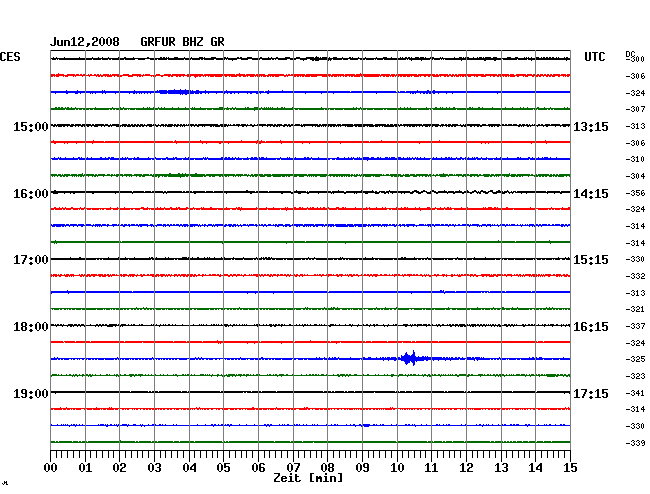The width and height of the screenshot is (650, 494).
Task: Click the 17:15 UTC time label
Action: [591, 393]
